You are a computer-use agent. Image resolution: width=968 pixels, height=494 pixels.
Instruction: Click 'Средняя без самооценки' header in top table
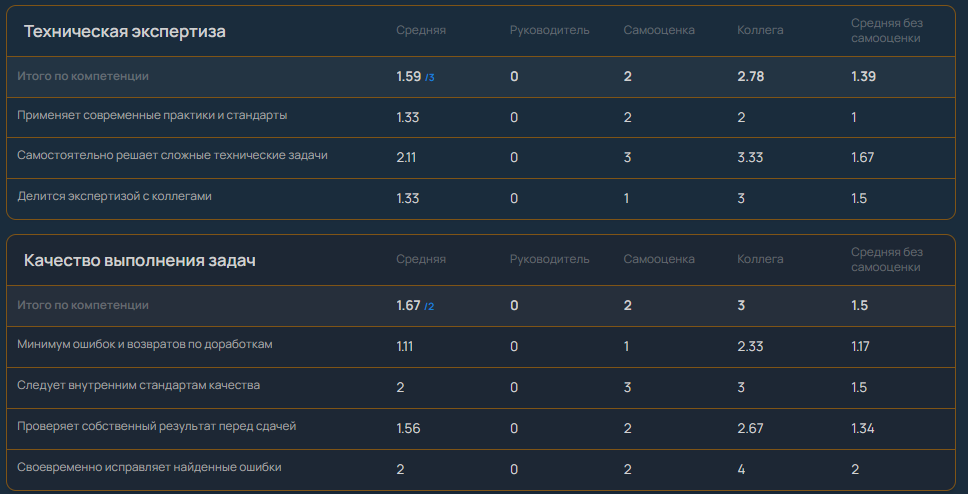pos(886,30)
